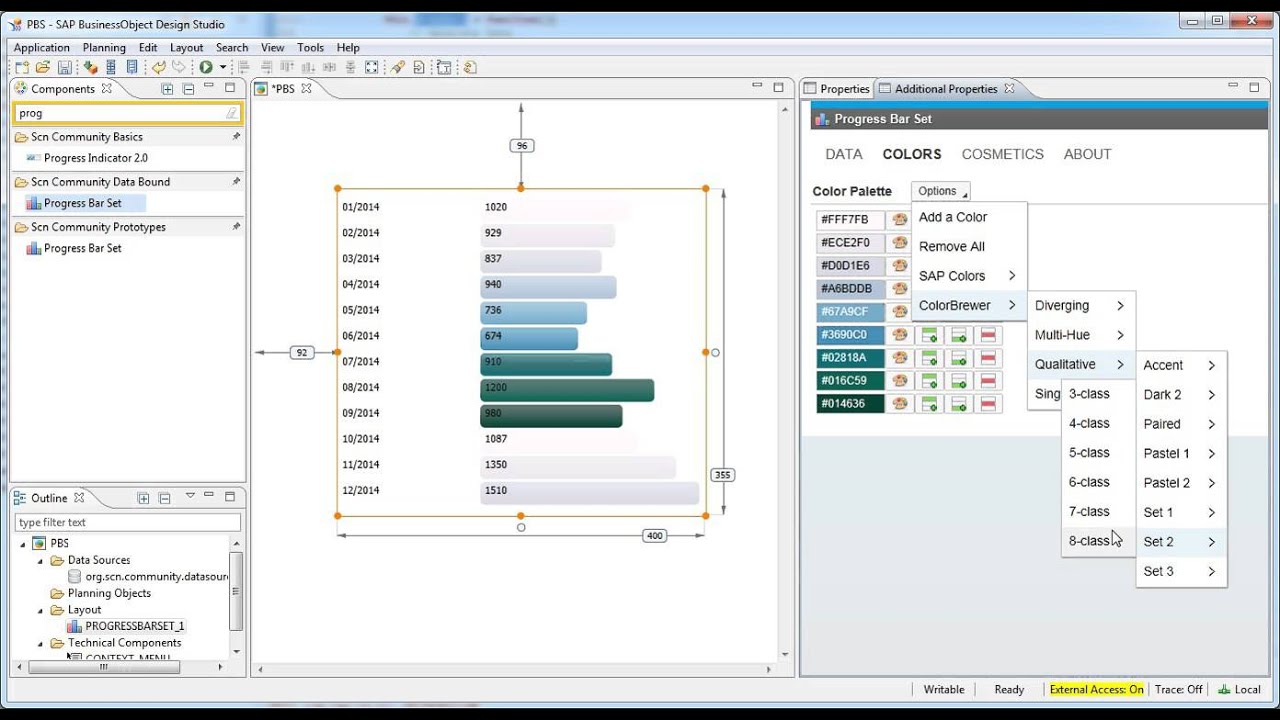1280x720 pixels.
Task: Click the Save disk toolbar icon
Action: point(64,68)
